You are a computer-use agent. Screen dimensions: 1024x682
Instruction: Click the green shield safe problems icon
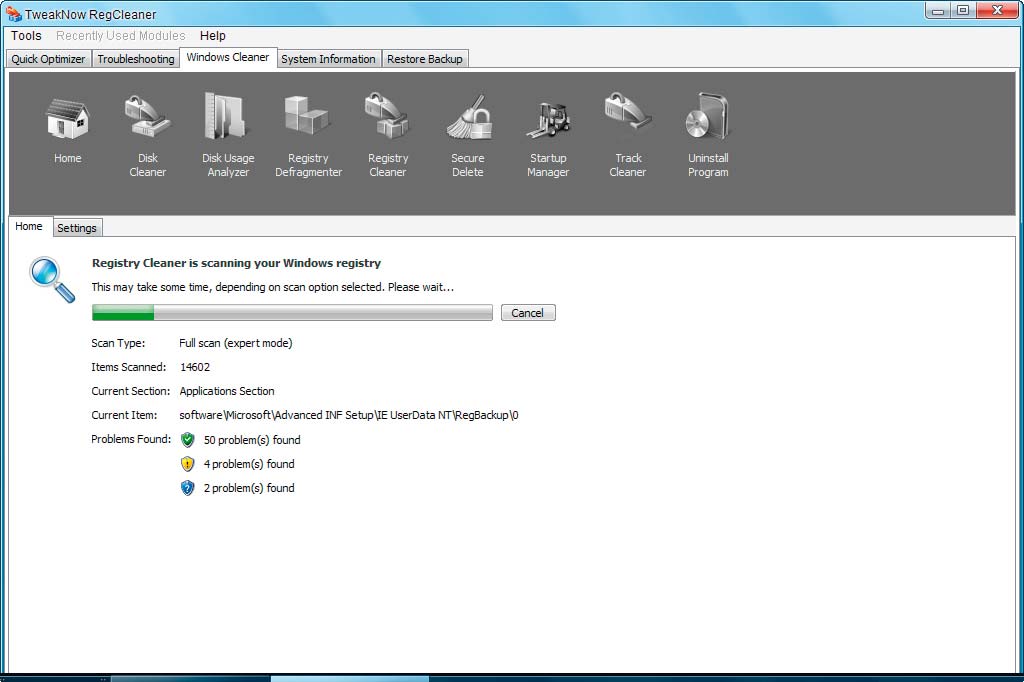coord(187,440)
